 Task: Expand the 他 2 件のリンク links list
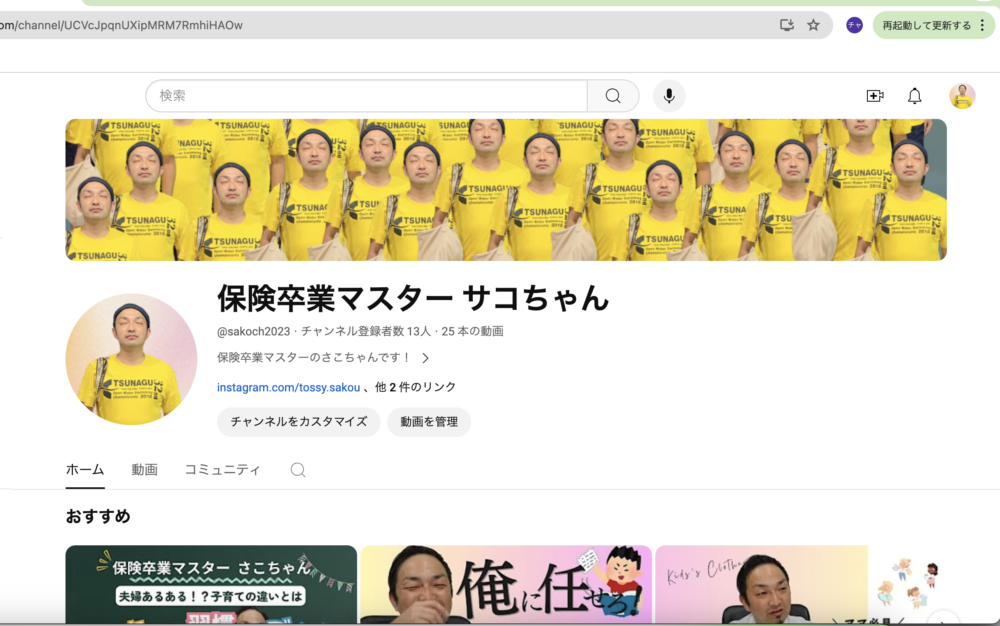tap(415, 387)
